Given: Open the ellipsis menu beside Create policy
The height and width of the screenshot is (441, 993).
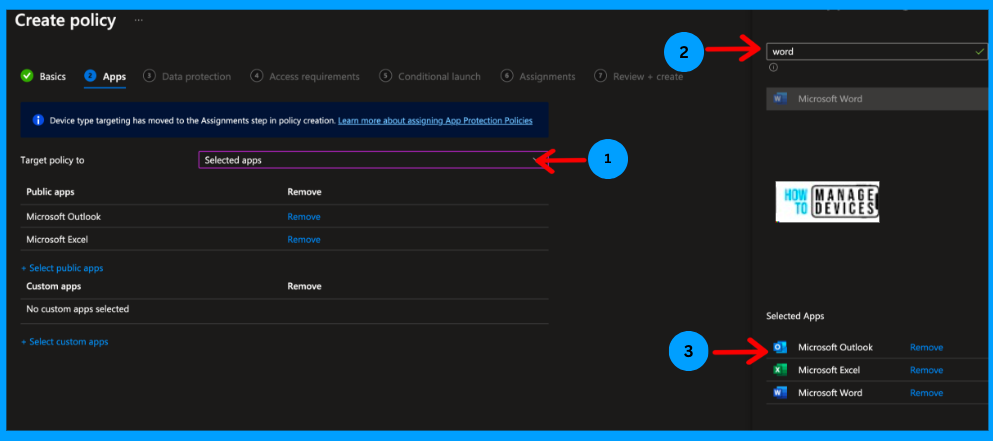Looking at the screenshot, I should tap(138, 20).
